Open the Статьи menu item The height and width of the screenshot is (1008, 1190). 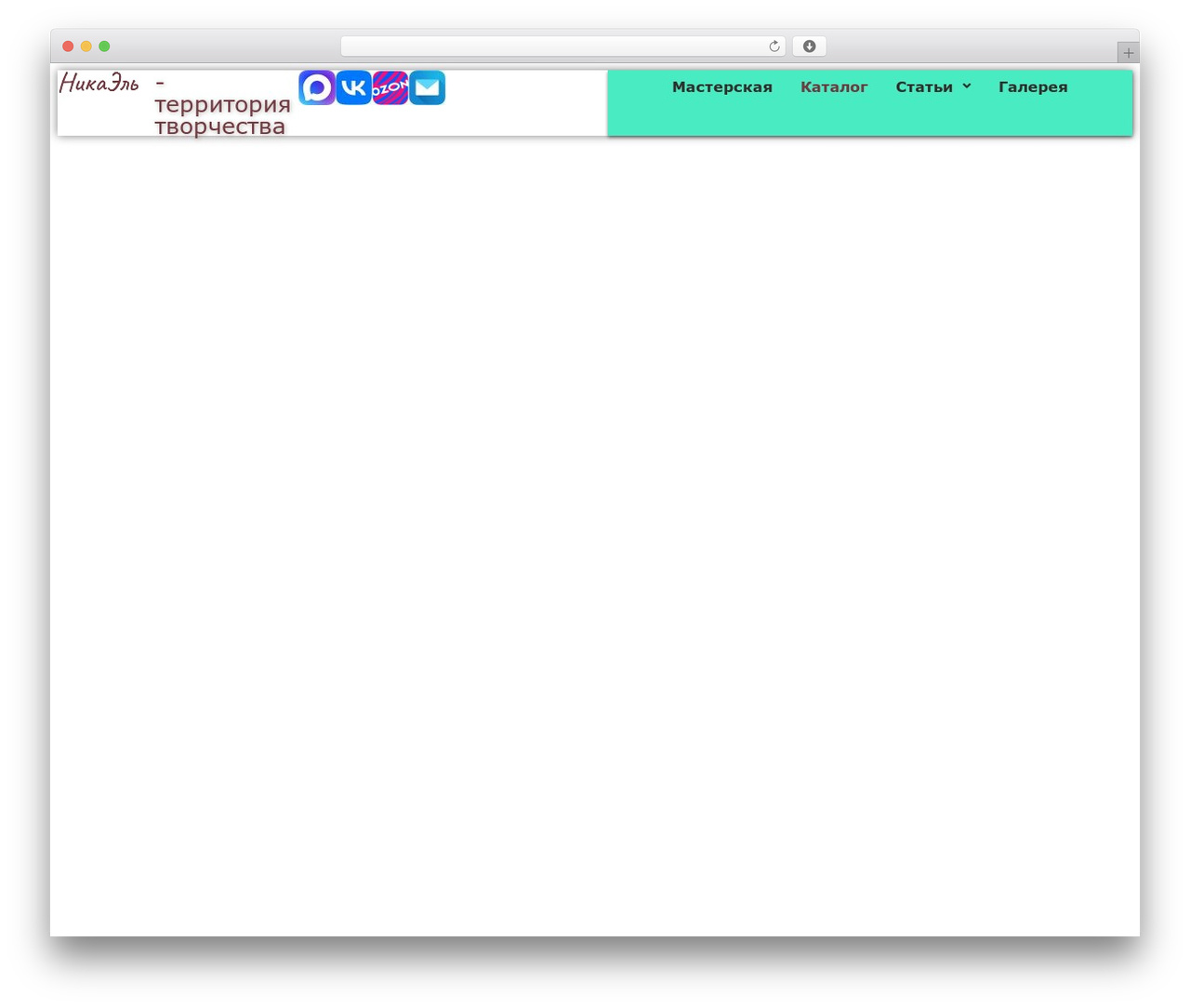coord(924,87)
